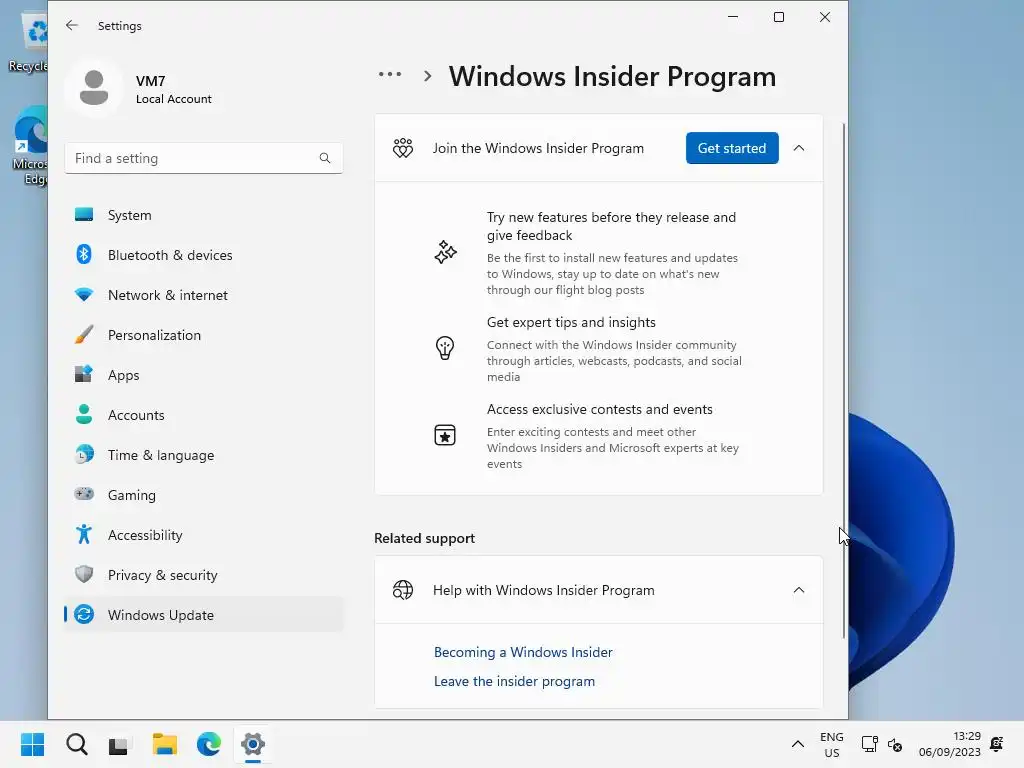Click the globe help icon beside Help with Windows Insider Program
The image size is (1024, 768).
tap(403, 590)
